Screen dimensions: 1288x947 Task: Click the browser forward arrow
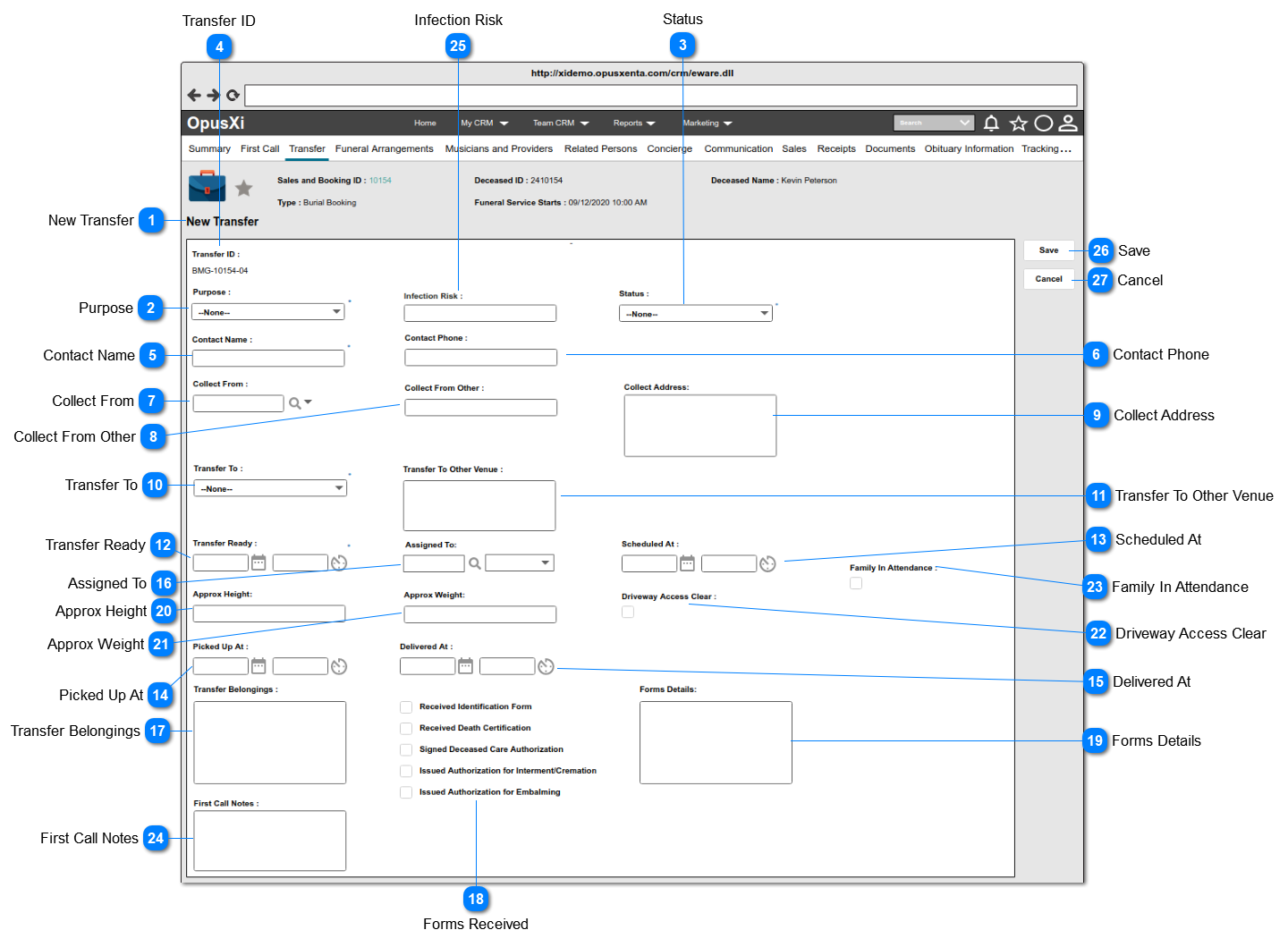pos(213,95)
